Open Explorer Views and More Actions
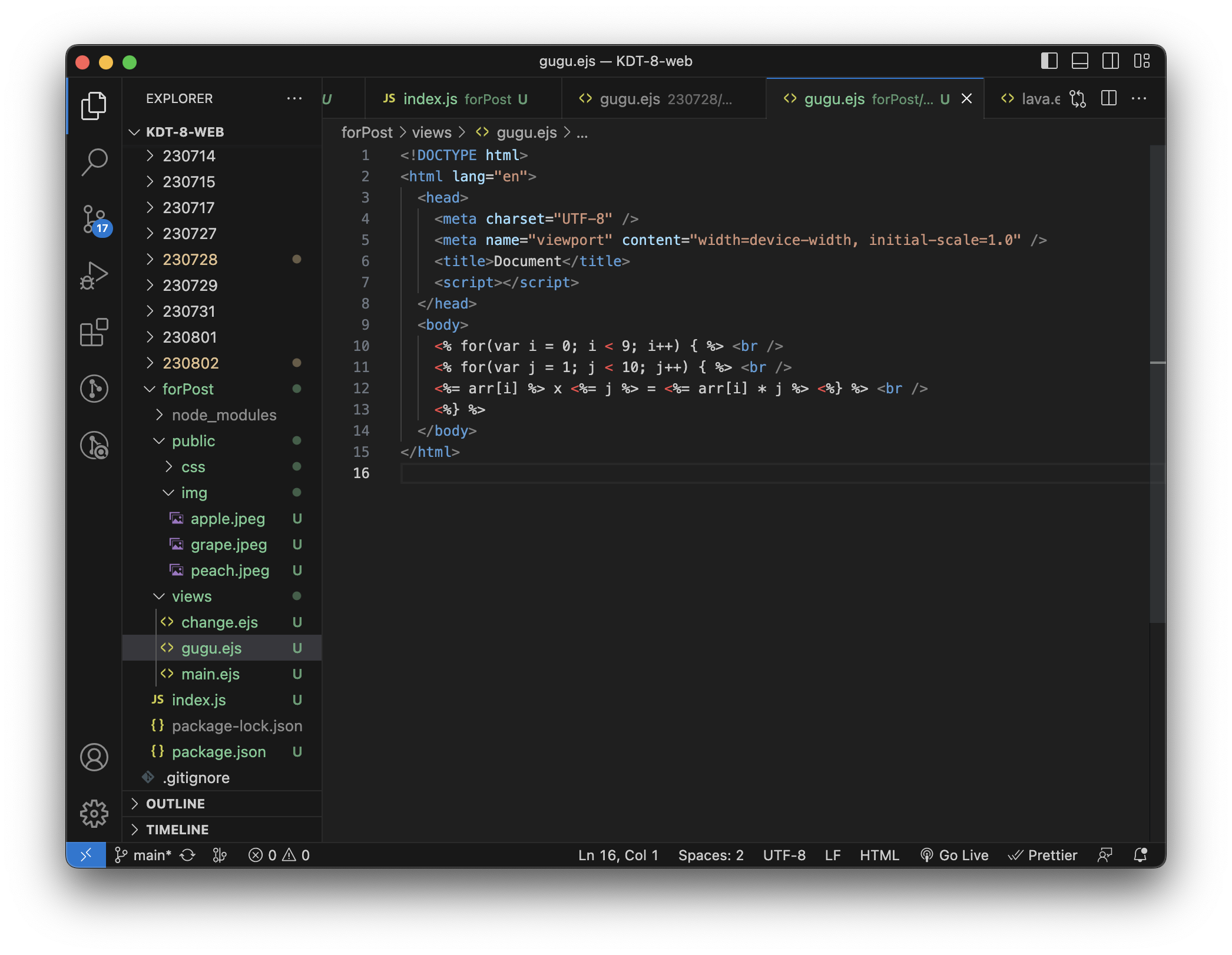1232x955 pixels. [294, 98]
